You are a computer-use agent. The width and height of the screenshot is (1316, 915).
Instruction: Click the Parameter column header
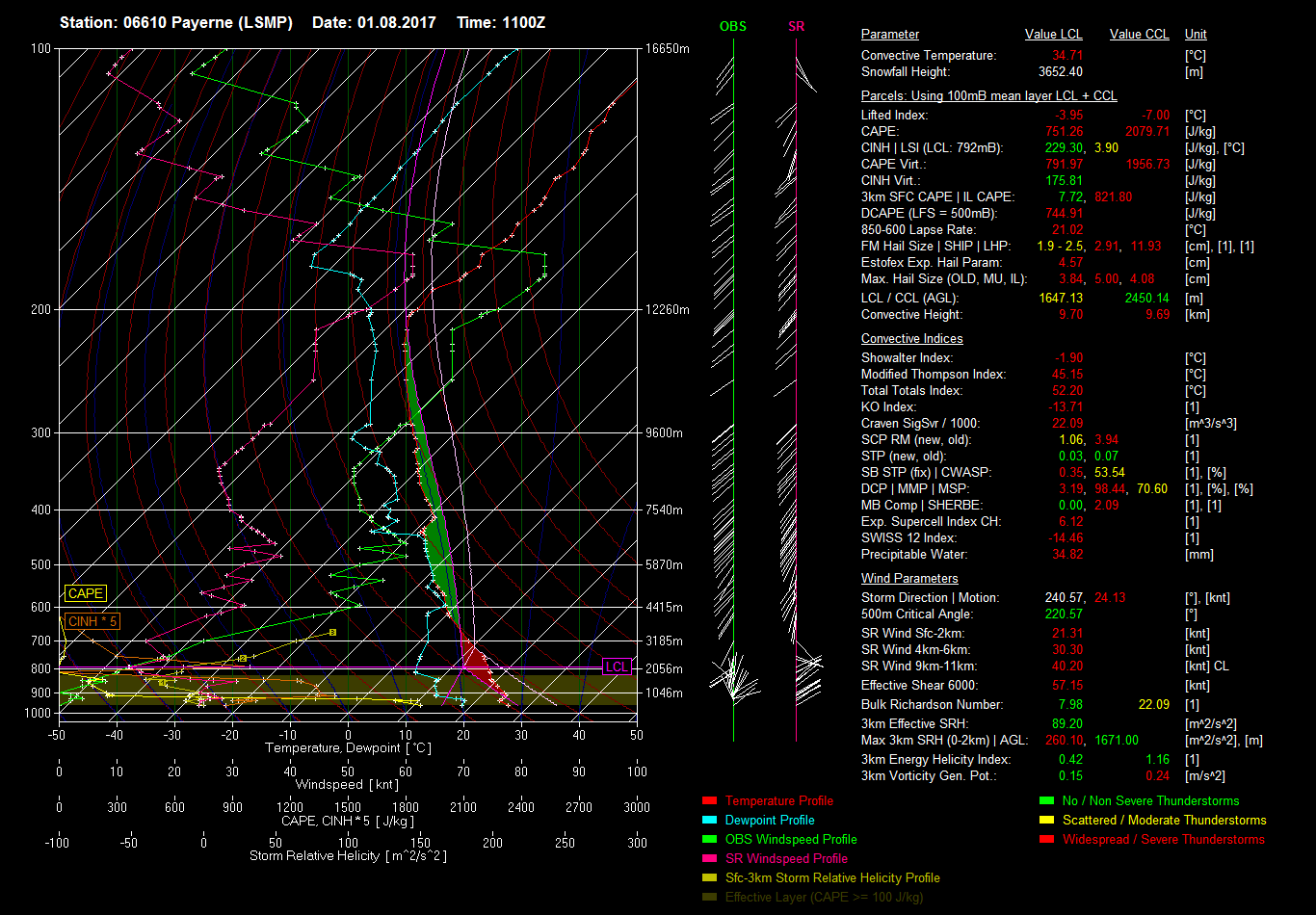click(x=889, y=35)
